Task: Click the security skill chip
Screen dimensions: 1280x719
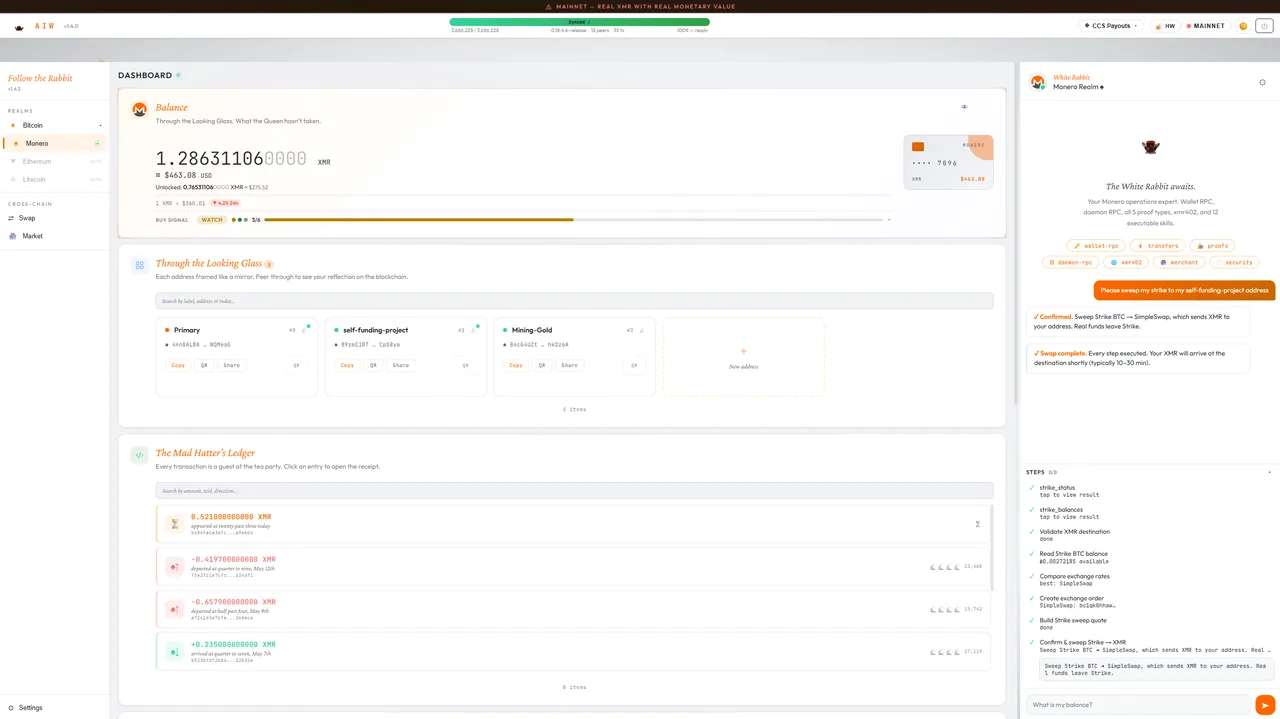Action: pyautogui.click(x=1234, y=262)
